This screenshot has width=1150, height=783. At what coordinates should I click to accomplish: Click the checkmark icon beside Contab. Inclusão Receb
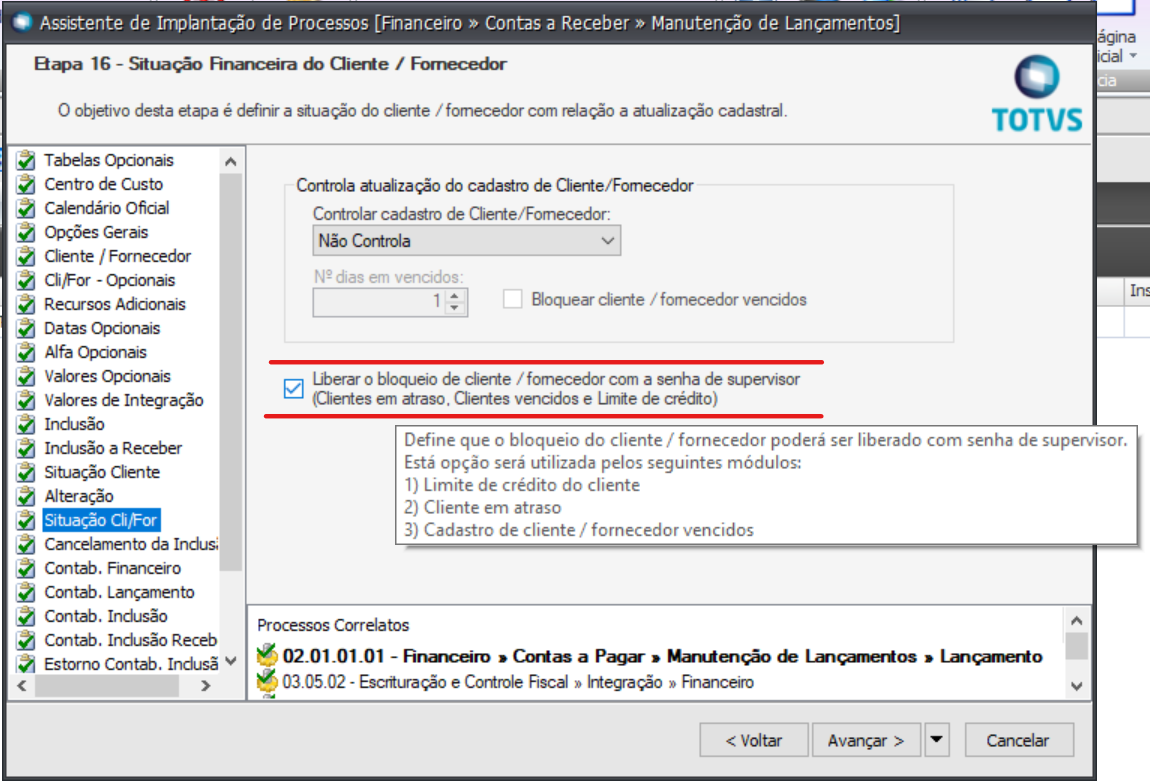26,640
